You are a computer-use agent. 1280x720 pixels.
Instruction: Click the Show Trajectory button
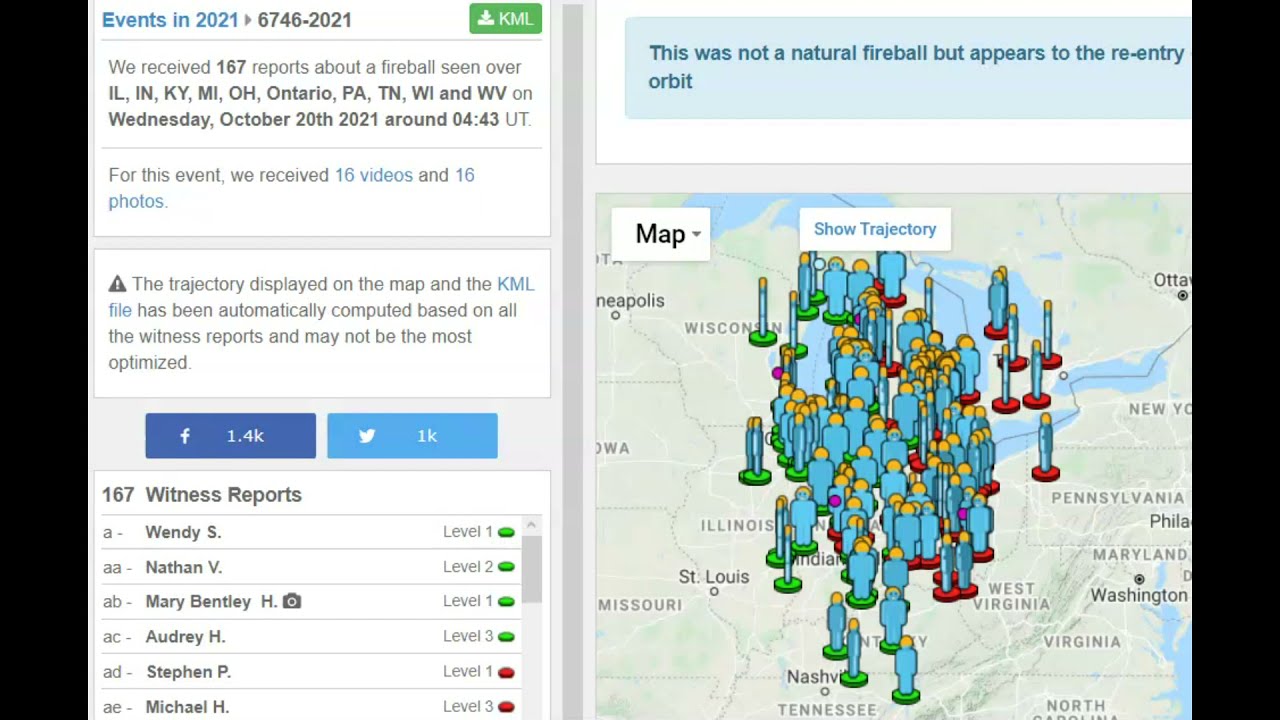(875, 229)
